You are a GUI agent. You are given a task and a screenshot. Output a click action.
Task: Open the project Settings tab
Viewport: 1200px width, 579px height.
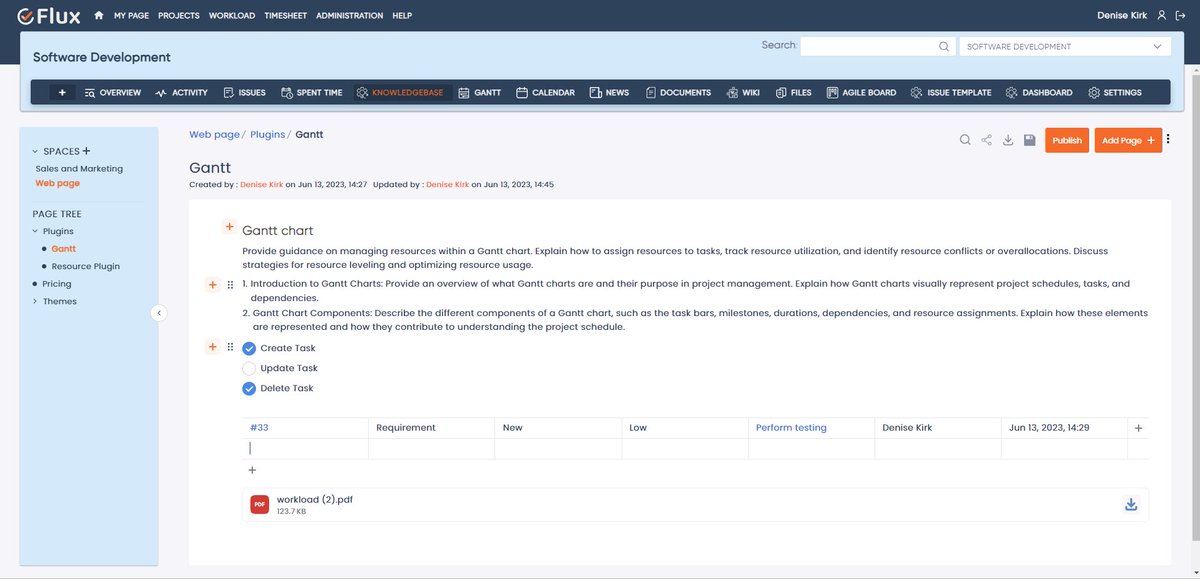[x=1114, y=92]
